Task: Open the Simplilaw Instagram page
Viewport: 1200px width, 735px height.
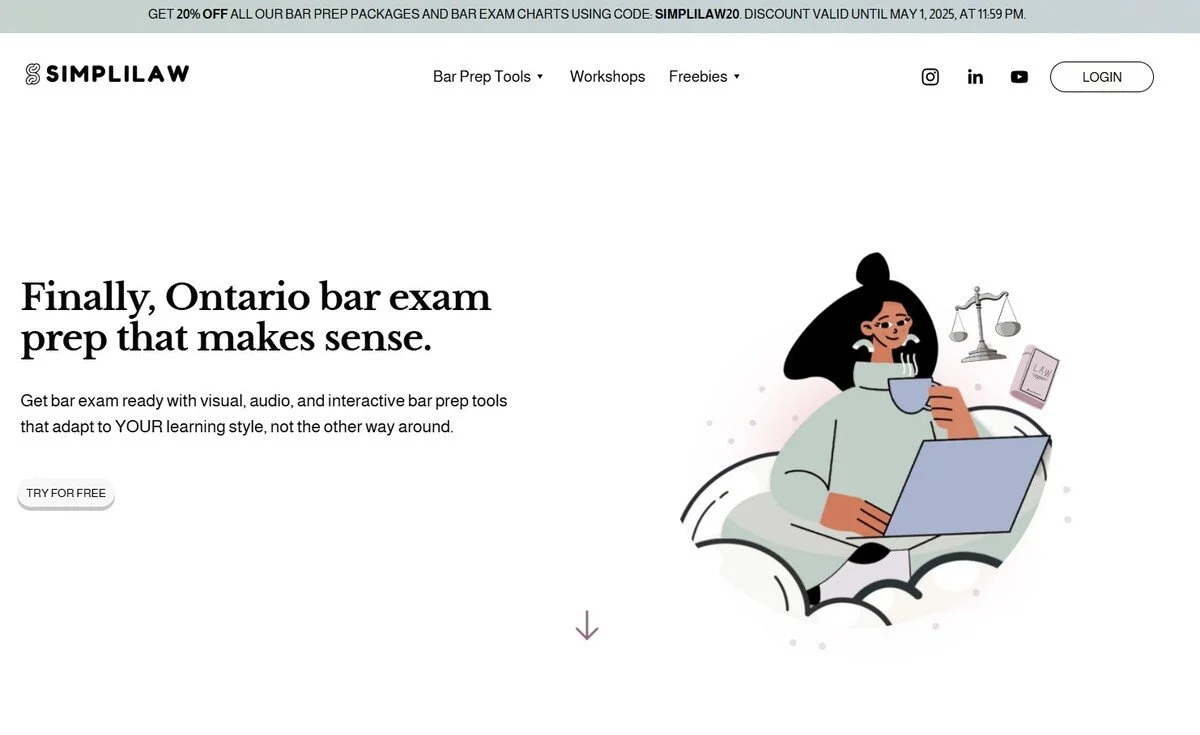Action: coord(930,77)
